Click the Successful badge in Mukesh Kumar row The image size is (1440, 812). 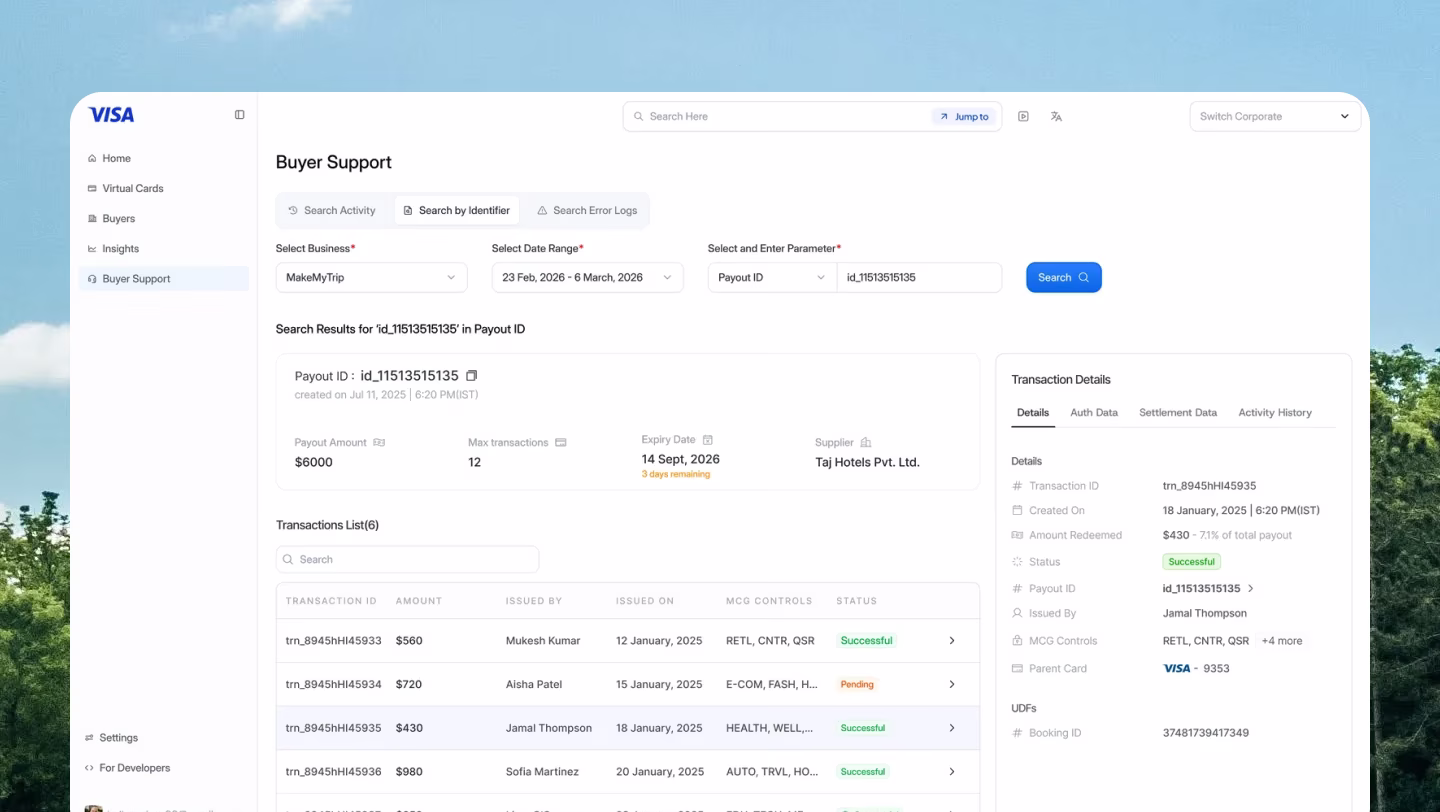coord(866,640)
